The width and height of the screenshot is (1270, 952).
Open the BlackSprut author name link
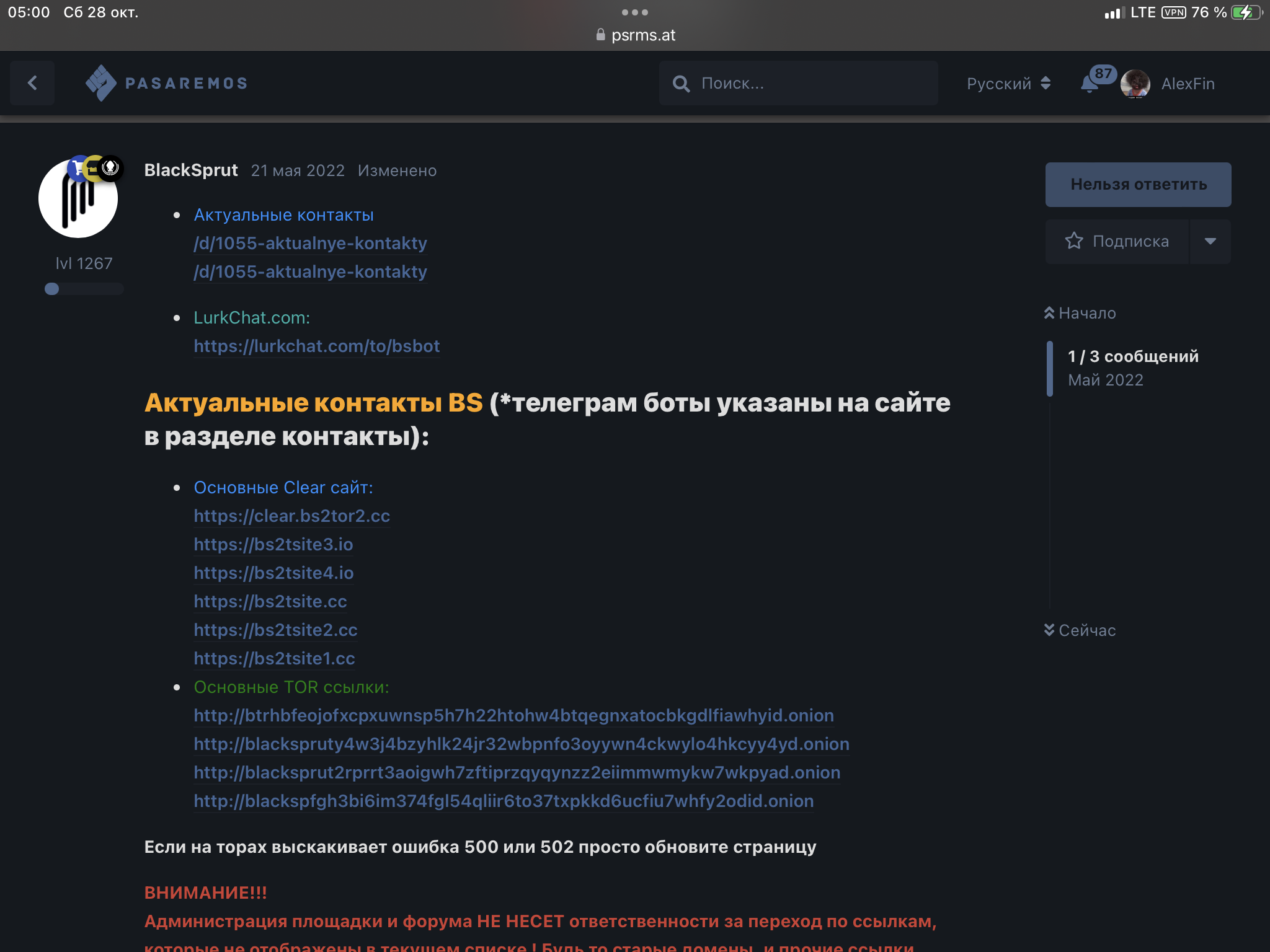(x=191, y=170)
